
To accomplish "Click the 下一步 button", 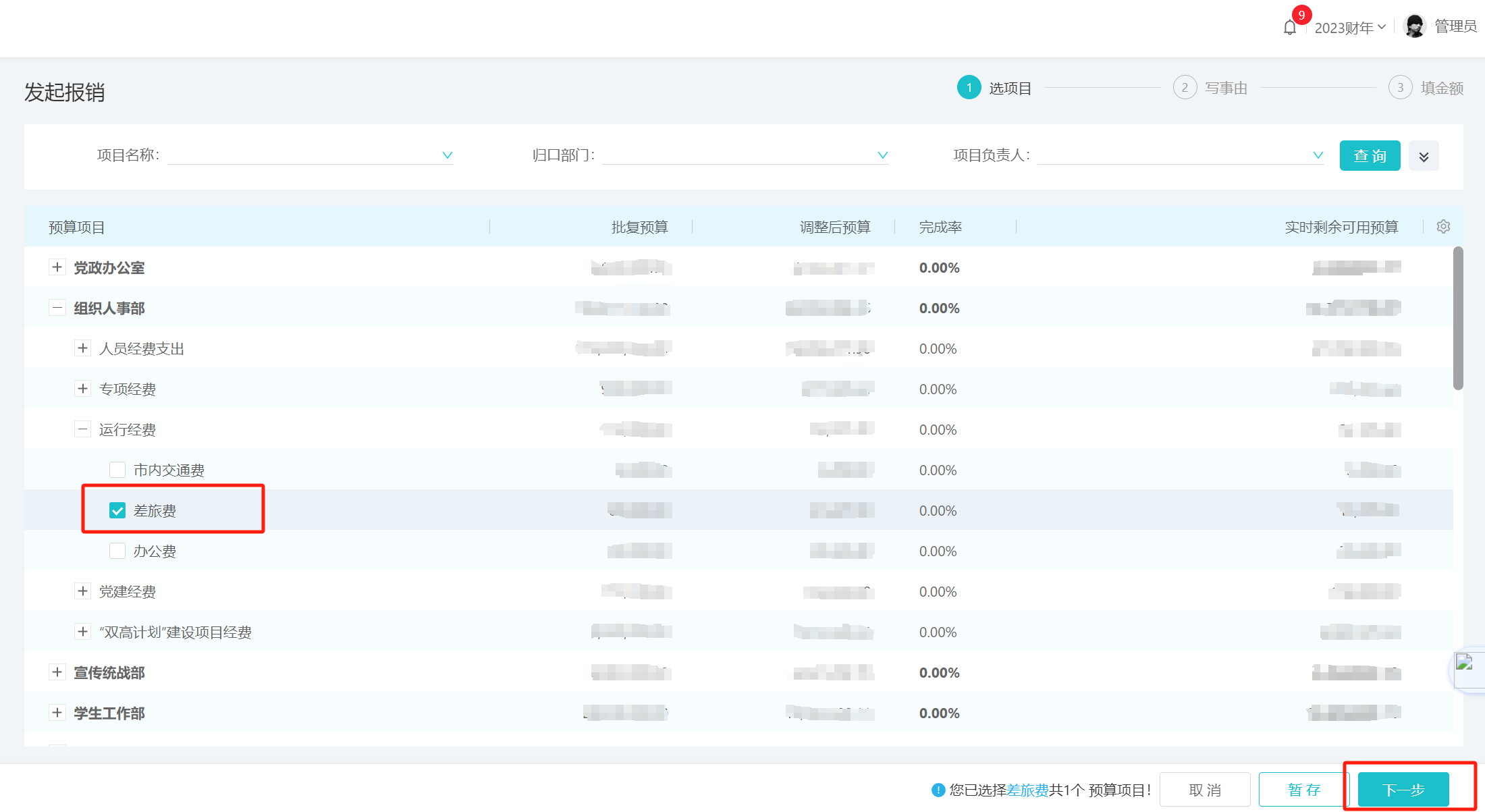I will click(1403, 789).
